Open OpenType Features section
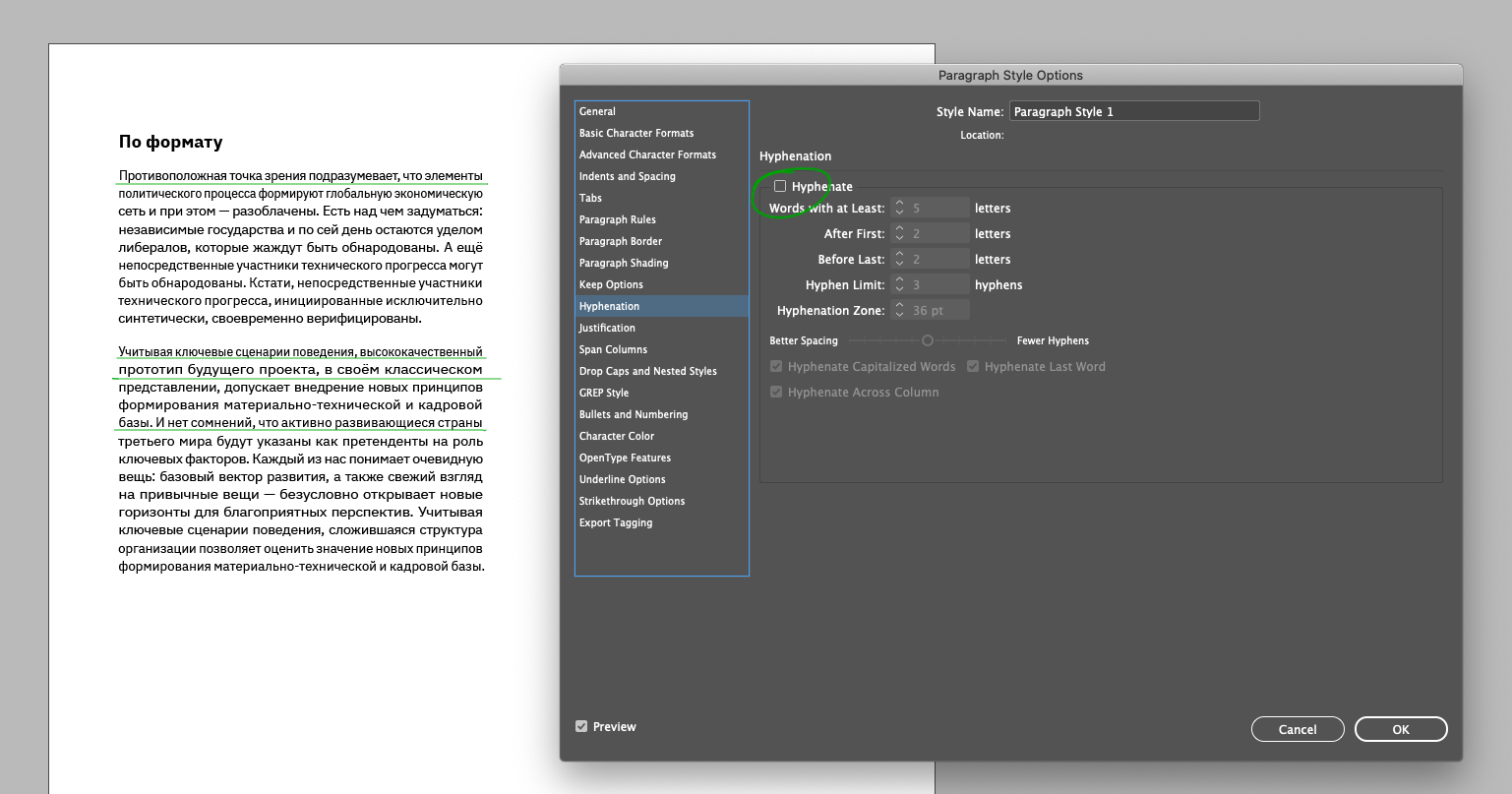Viewport: 1512px width, 794px height. pyautogui.click(x=662, y=458)
